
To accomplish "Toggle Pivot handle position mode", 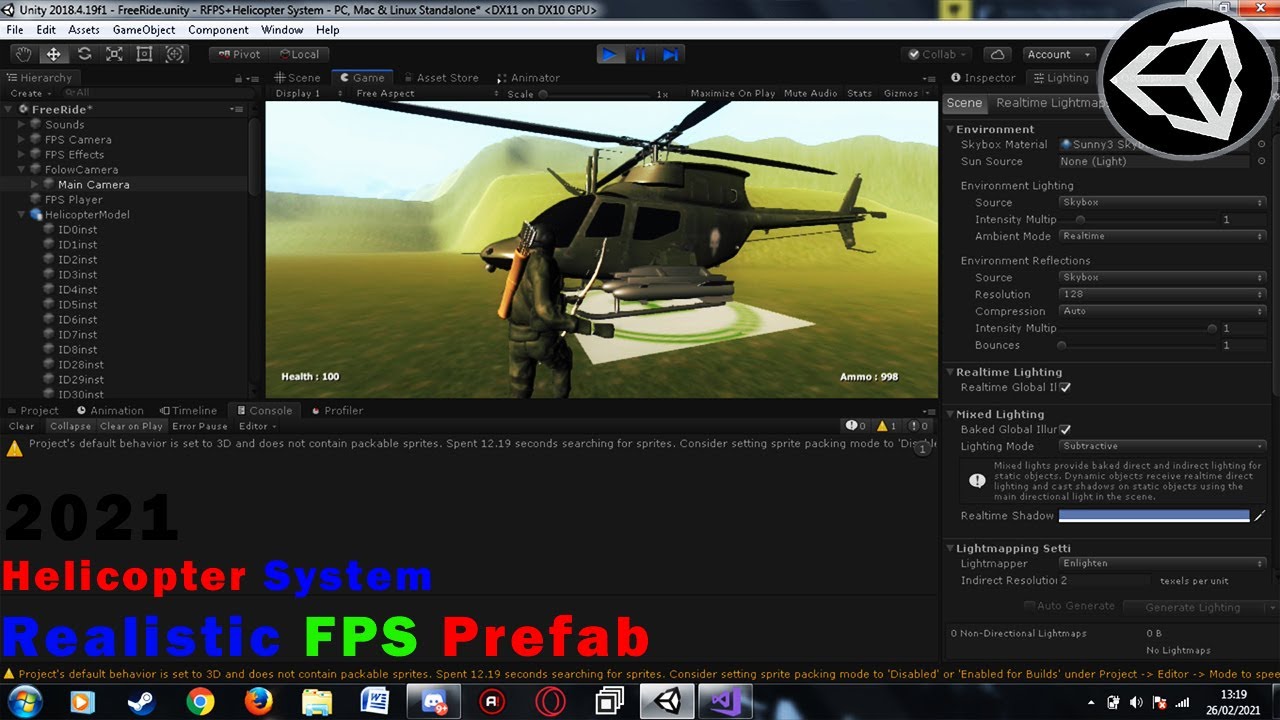I will [x=239, y=54].
